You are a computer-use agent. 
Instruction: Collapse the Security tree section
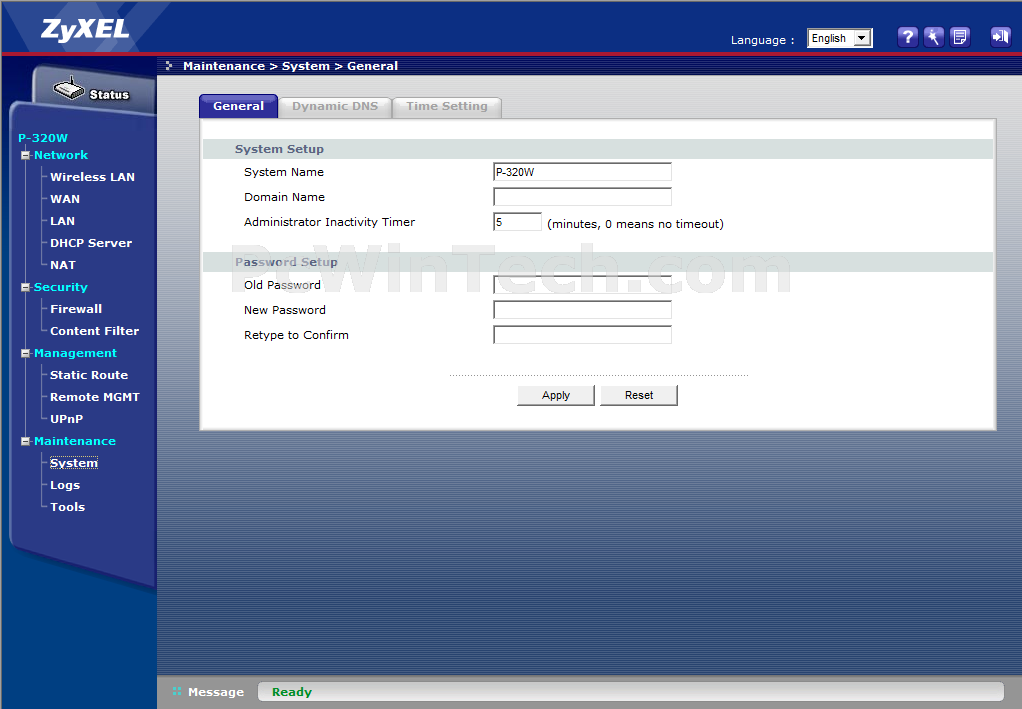click(25, 287)
